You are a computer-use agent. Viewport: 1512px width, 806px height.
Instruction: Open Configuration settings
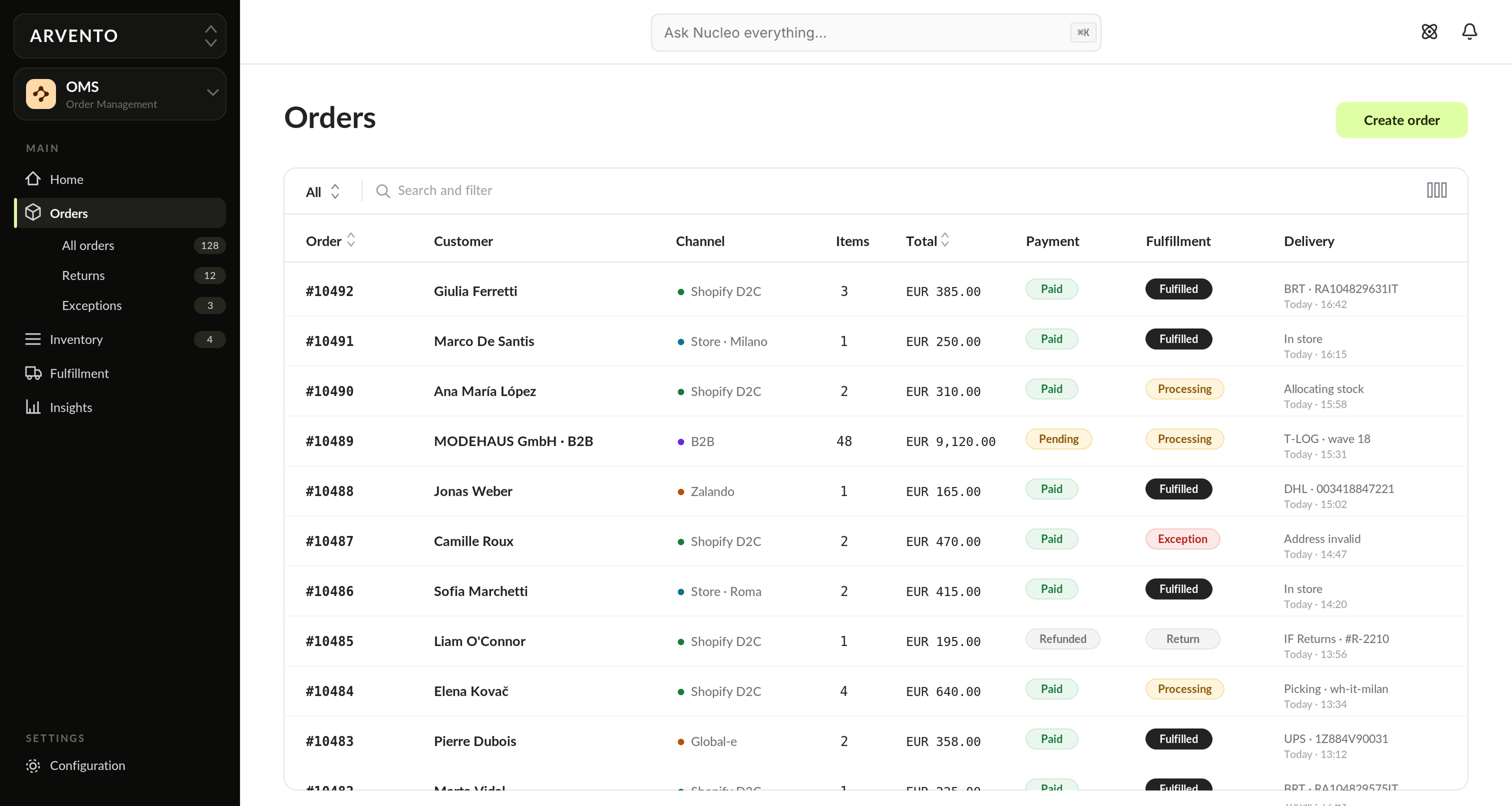pyautogui.click(x=119, y=765)
